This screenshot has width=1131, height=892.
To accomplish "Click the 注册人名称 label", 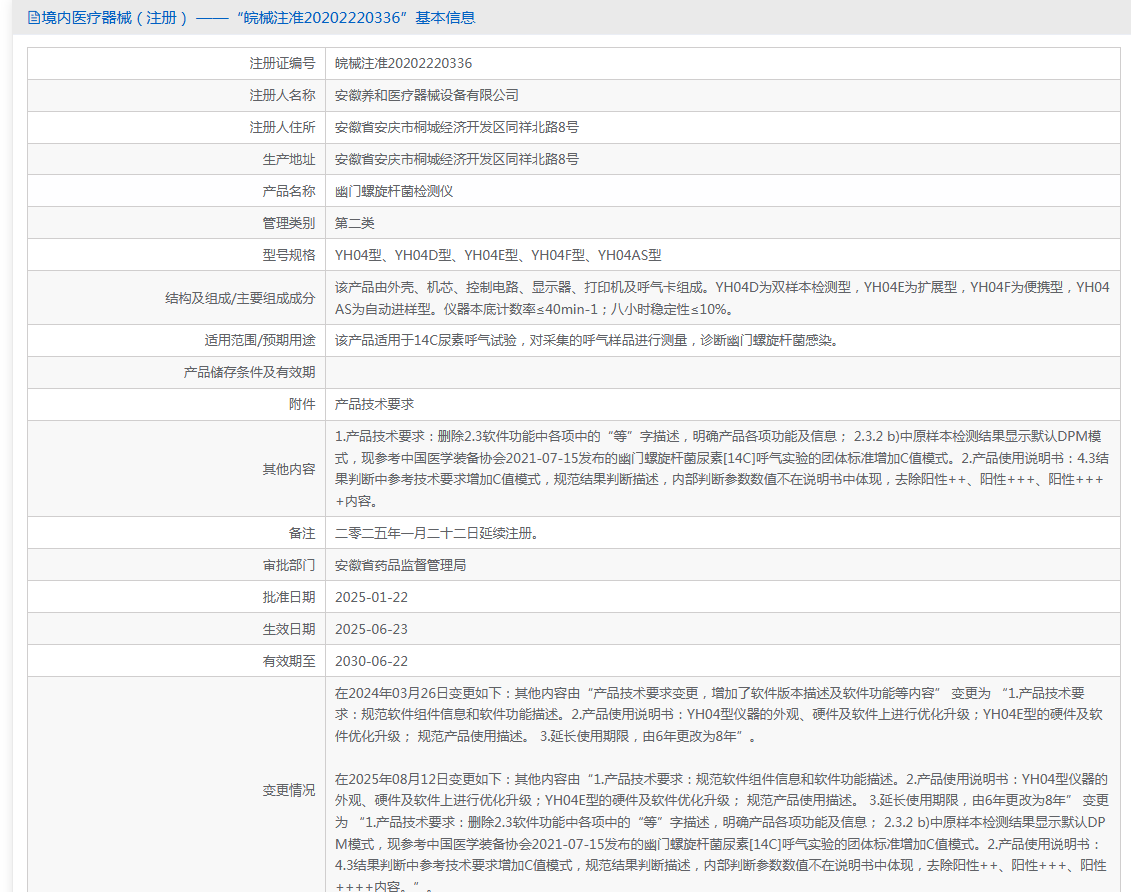I will tap(282, 95).
